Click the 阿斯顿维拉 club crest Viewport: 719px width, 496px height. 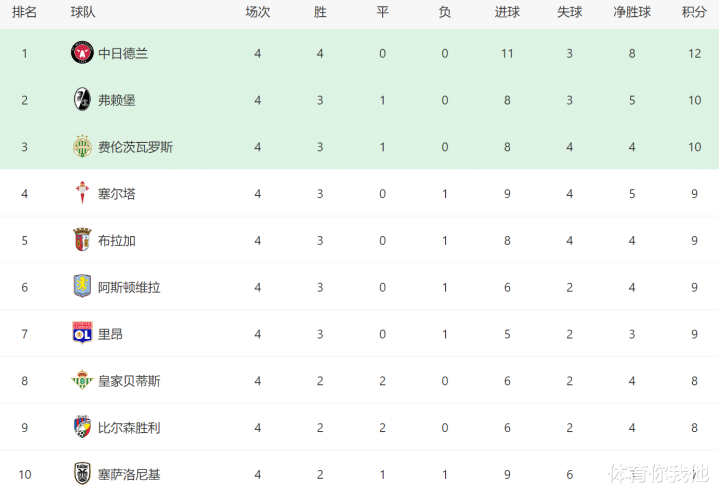click(82, 287)
